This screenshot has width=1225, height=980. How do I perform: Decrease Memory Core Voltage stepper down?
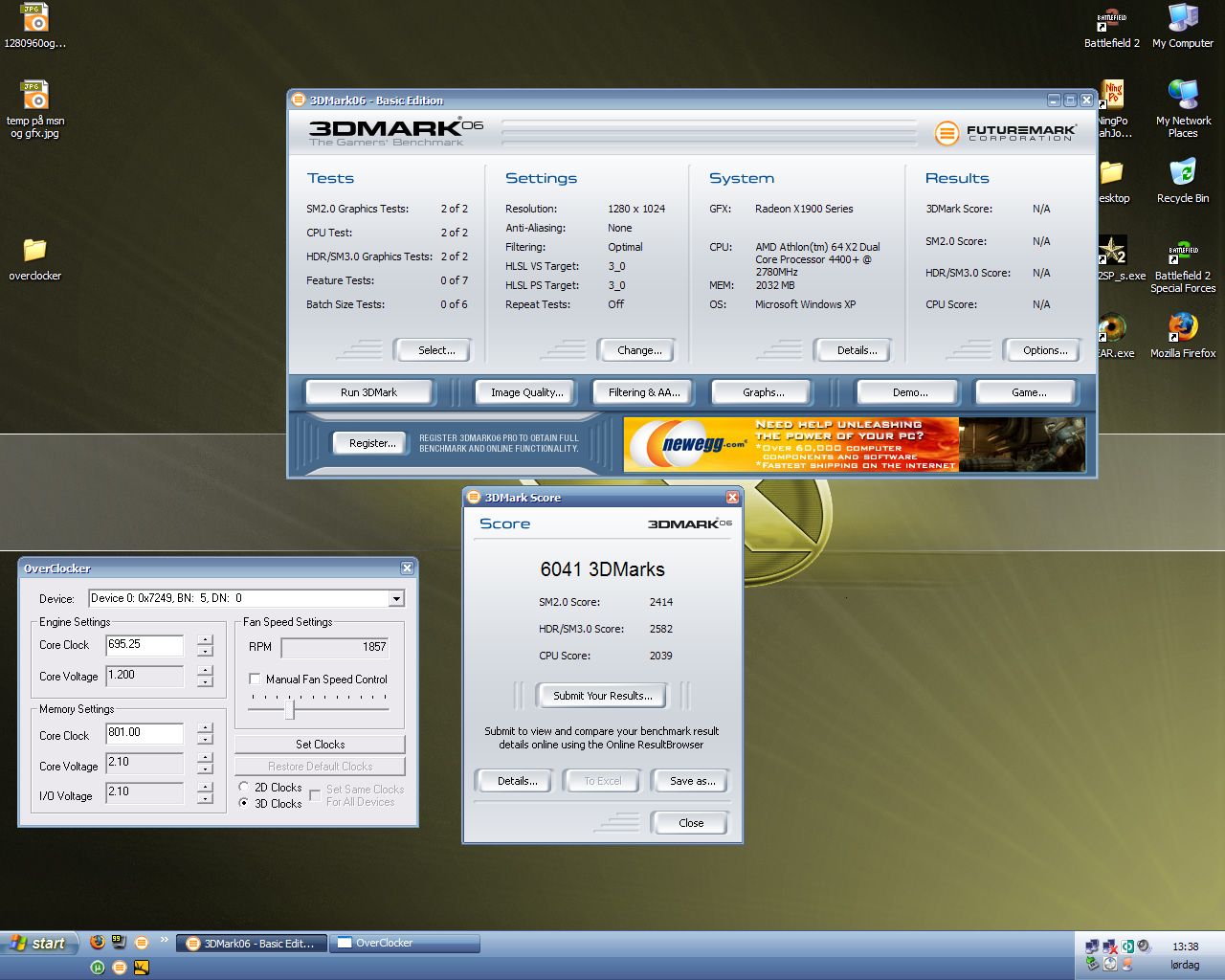(205, 769)
